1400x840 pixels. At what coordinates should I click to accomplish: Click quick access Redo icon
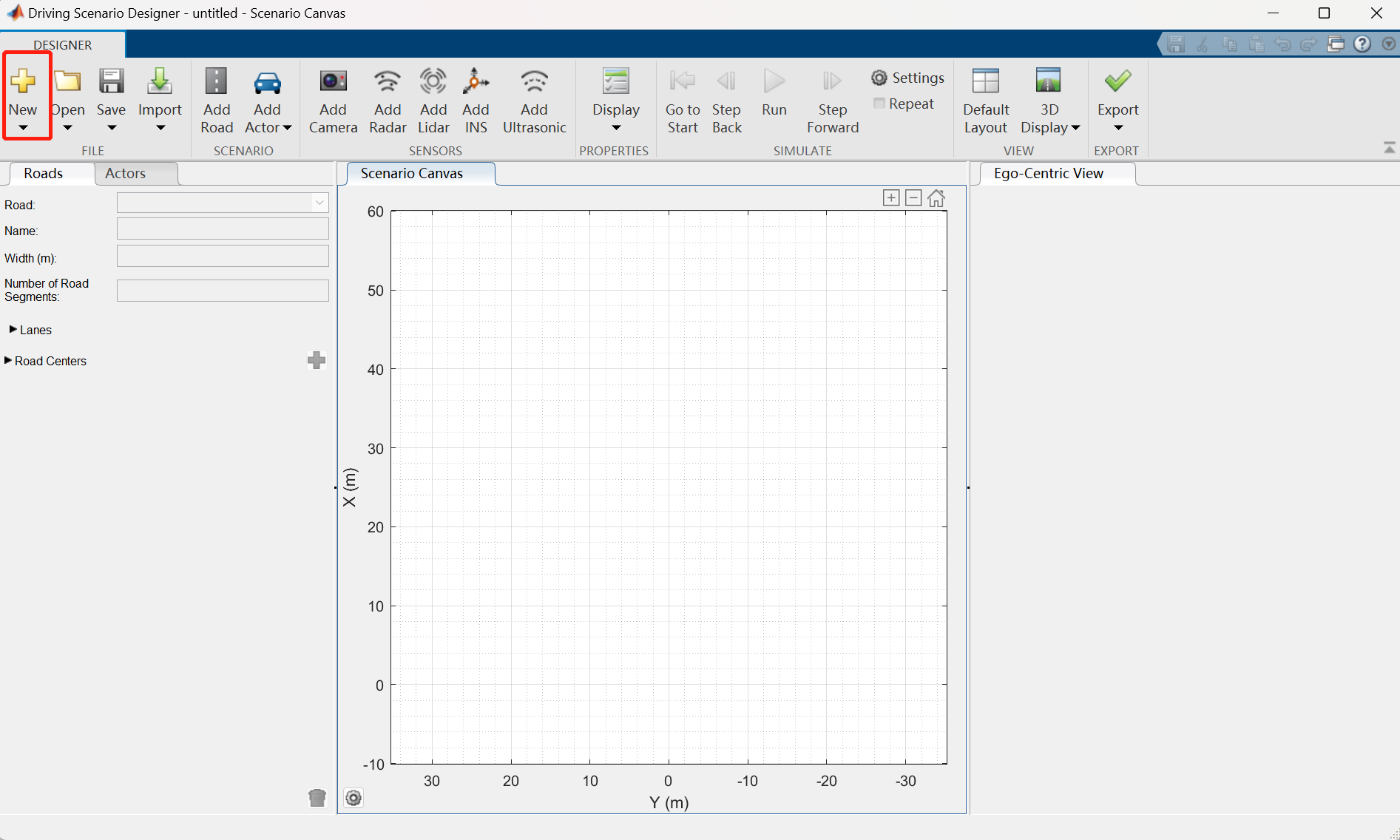pyautogui.click(x=1309, y=44)
